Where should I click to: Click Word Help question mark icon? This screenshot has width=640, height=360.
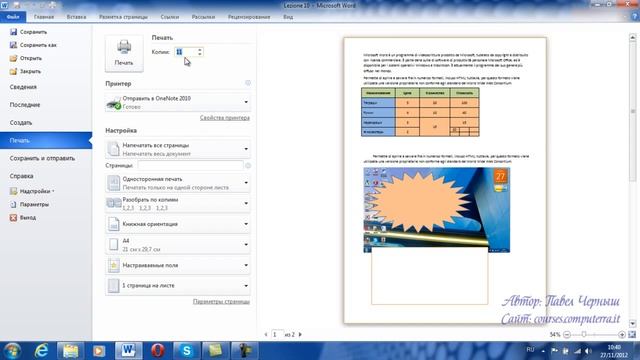(x=635, y=17)
